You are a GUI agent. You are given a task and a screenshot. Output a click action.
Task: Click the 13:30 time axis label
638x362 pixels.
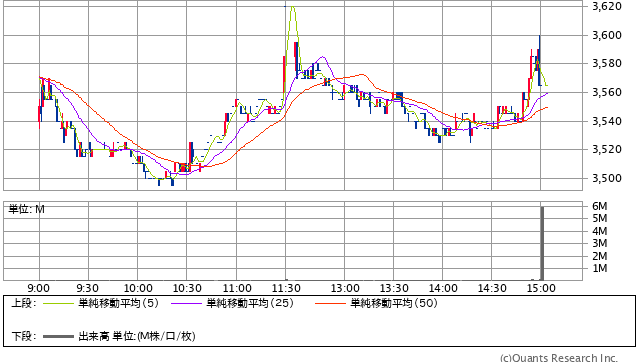(x=394, y=288)
